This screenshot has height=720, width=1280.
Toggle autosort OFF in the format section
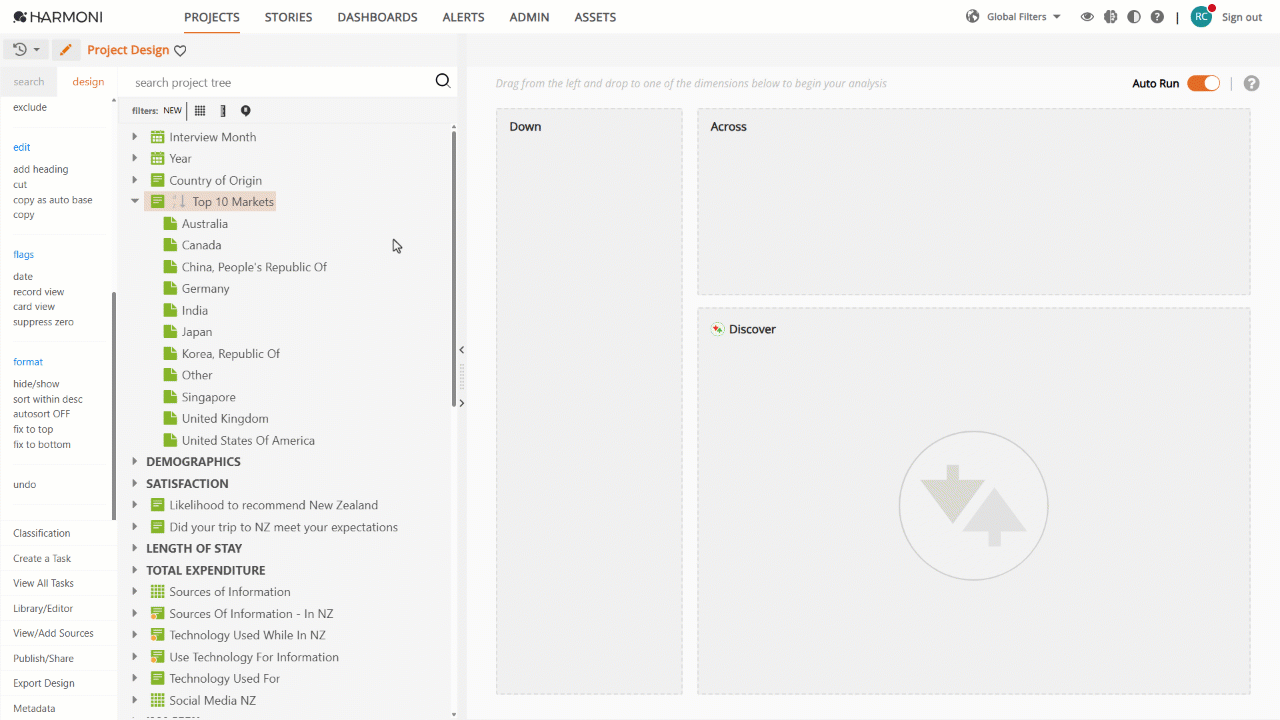(41, 414)
